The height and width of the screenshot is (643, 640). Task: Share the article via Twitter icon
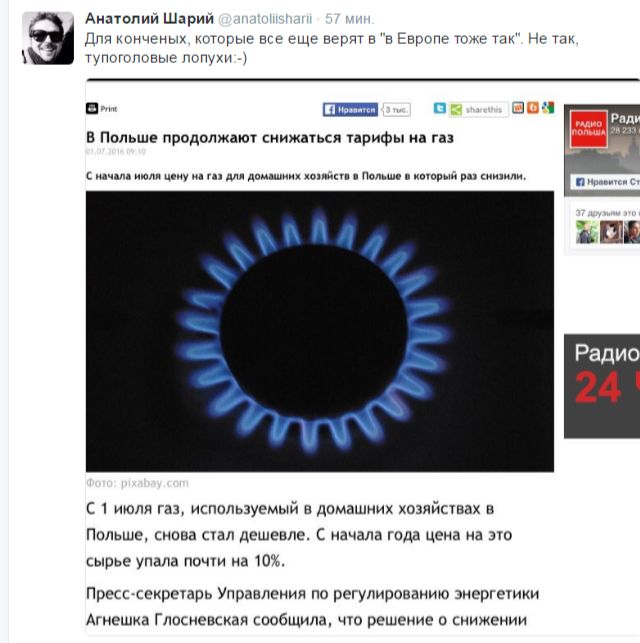pyautogui.click(x=440, y=109)
